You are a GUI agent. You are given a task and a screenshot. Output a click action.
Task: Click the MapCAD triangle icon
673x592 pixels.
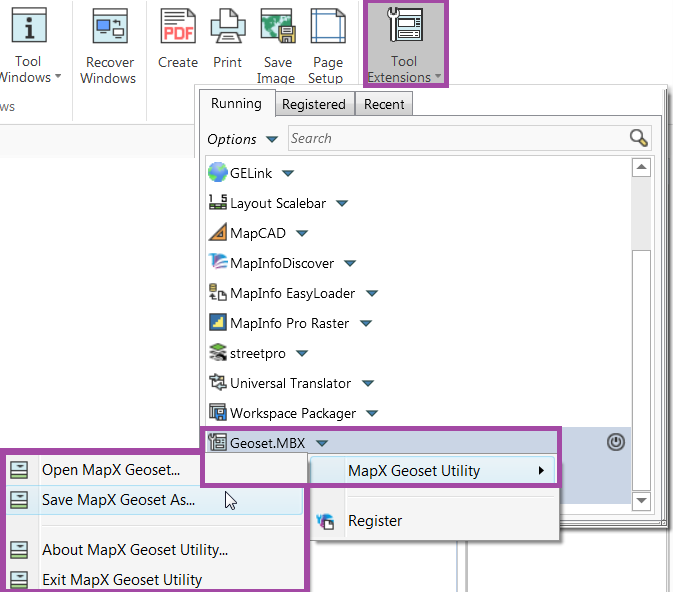[x=218, y=232]
